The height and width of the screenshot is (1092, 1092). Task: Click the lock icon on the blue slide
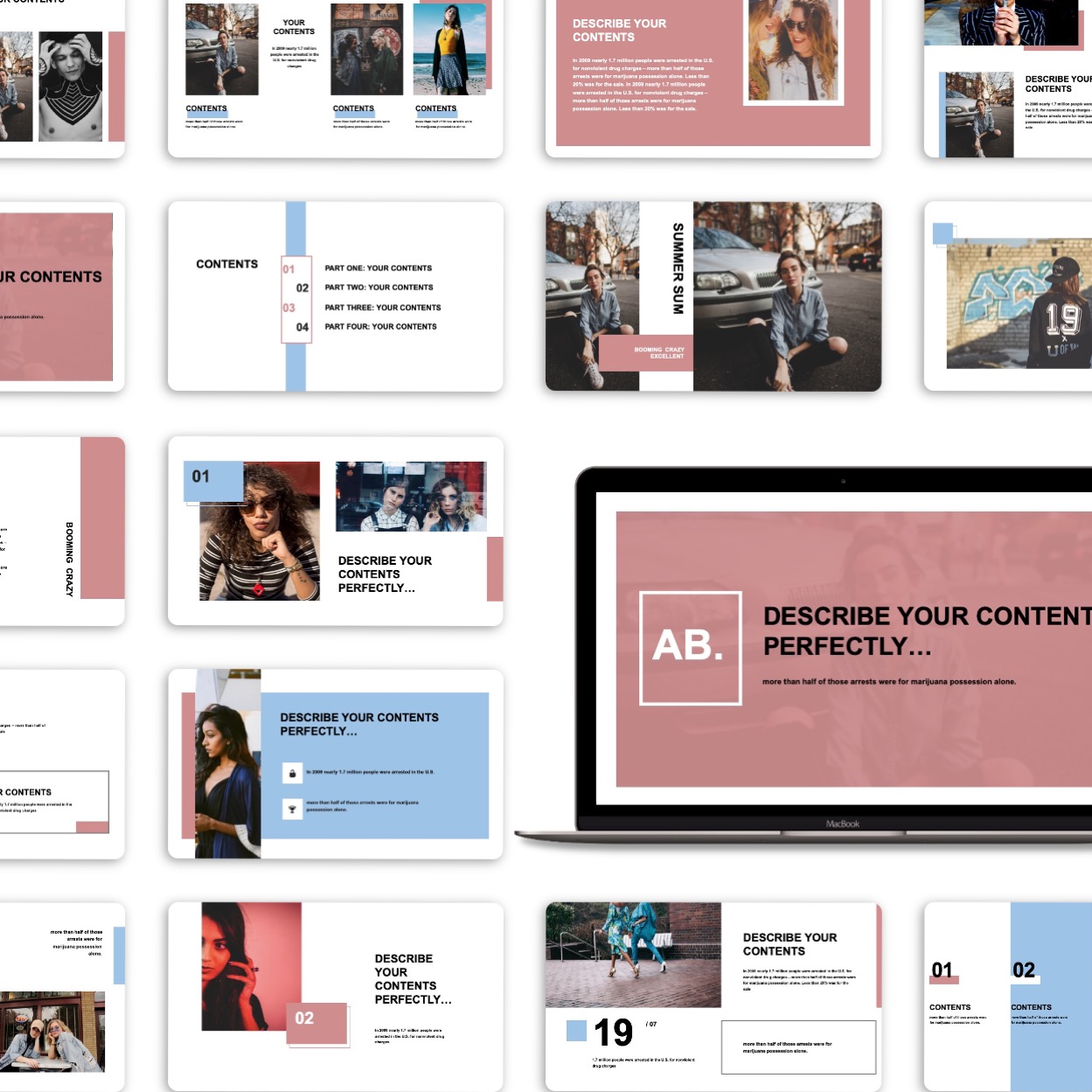pos(294,772)
